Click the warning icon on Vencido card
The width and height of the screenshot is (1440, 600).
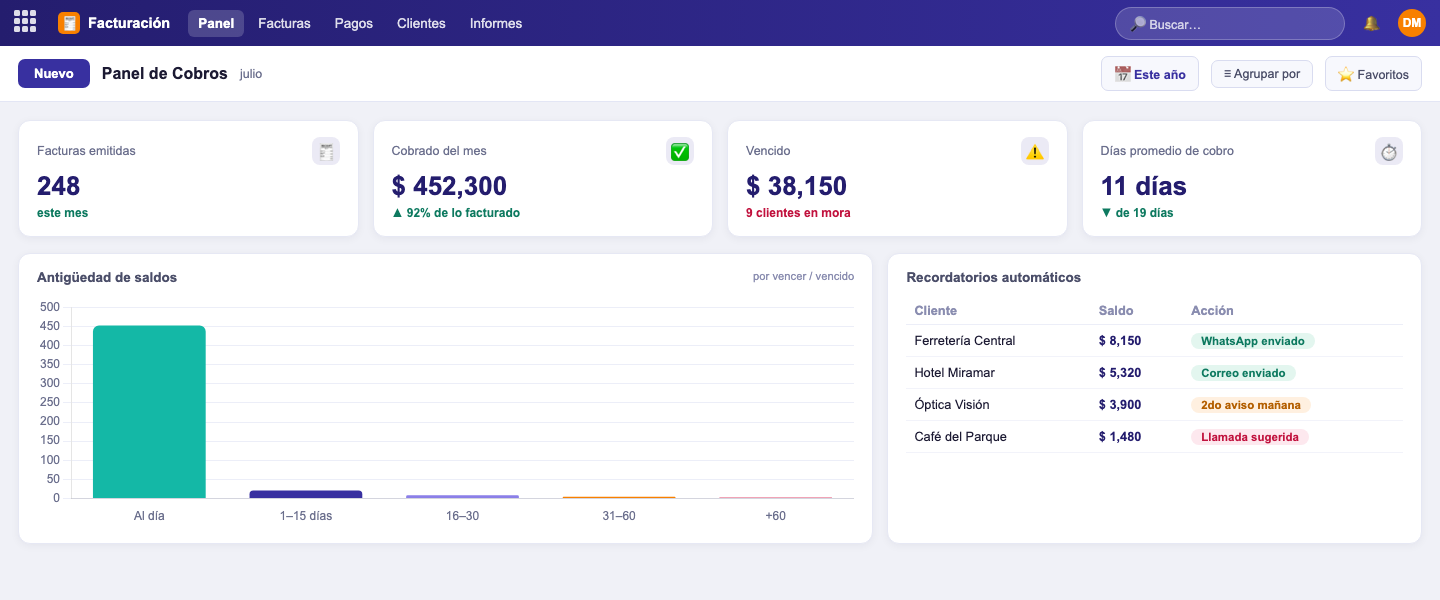tap(1035, 152)
